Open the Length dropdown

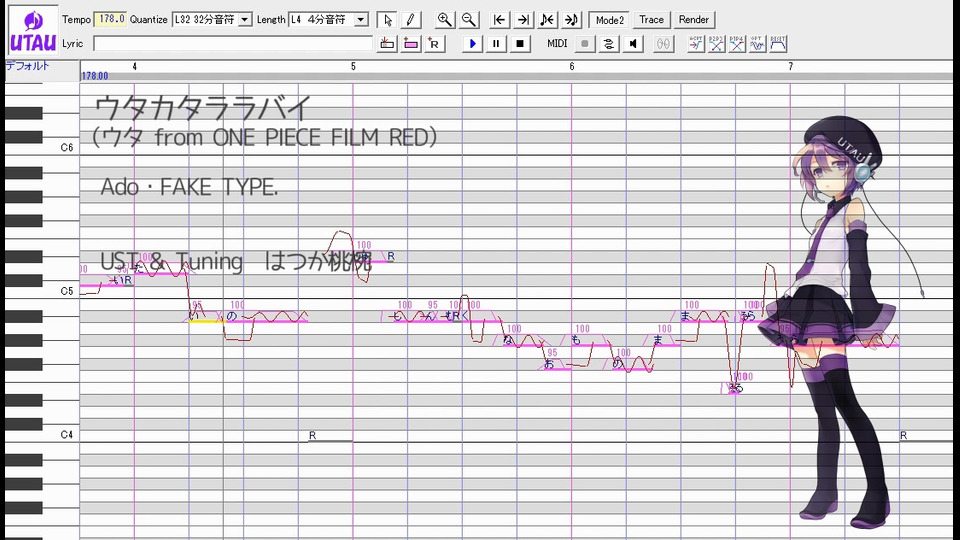361,20
